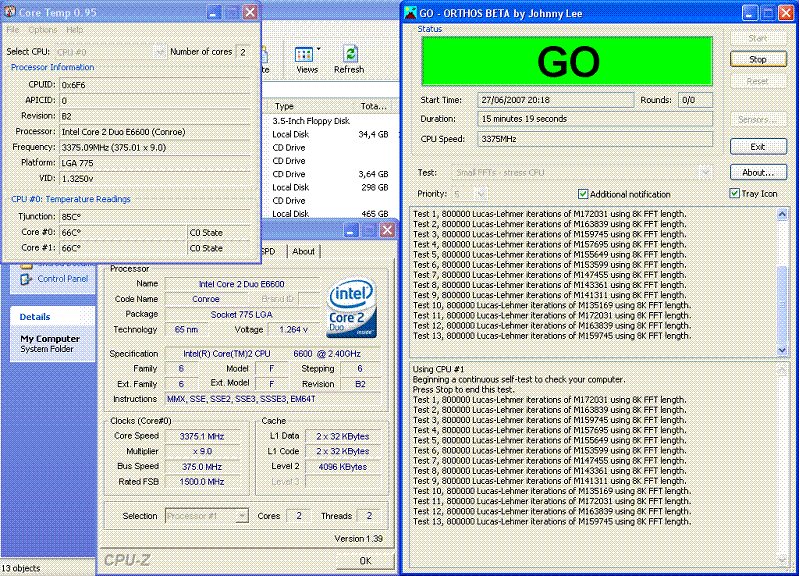Image resolution: width=799 pixels, height=576 pixels.
Task: Open the Options menu in Core Temp
Action: tap(43, 30)
